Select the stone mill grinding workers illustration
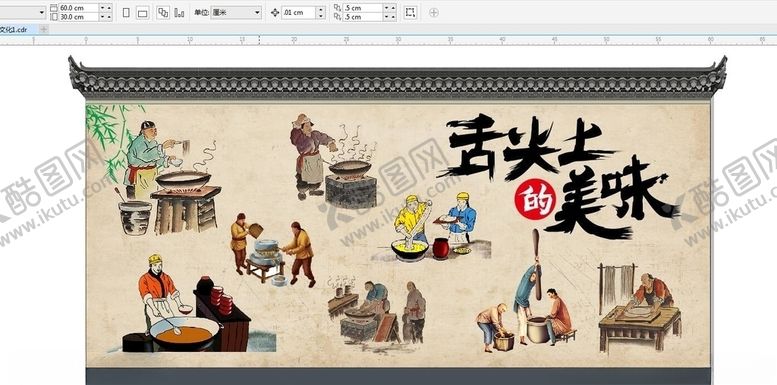This screenshot has width=777, height=385. (x=273, y=250)
